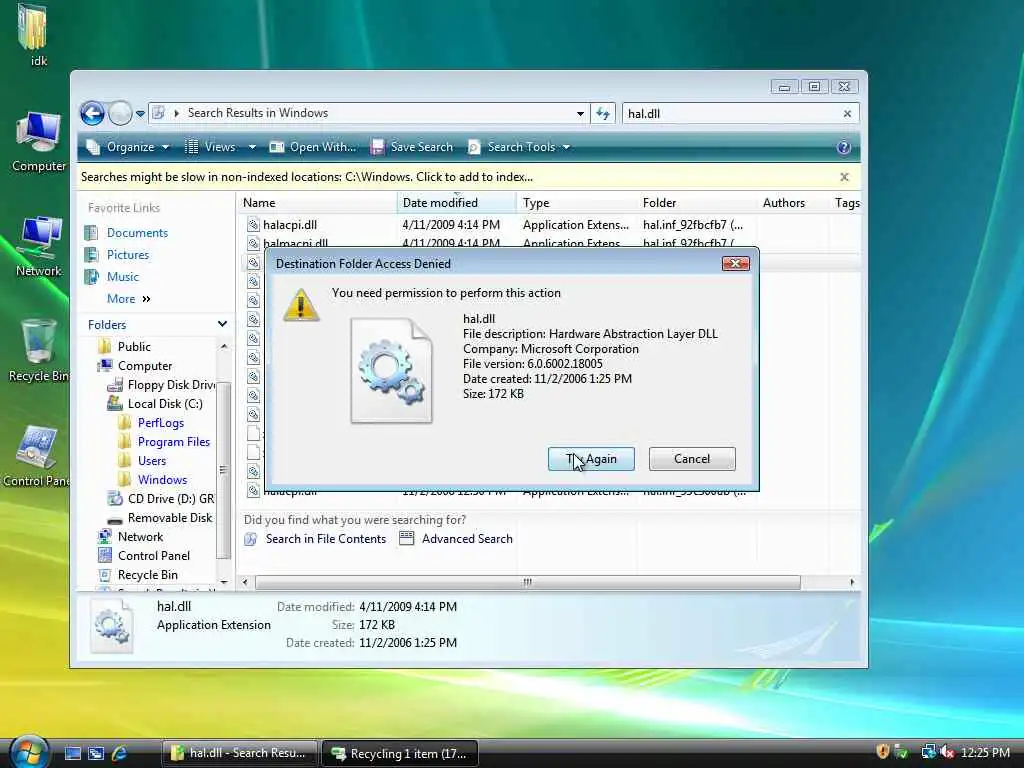Select the first halacpi.dll file
This screenshot has width=1024, height=768.
click(290, 225)
